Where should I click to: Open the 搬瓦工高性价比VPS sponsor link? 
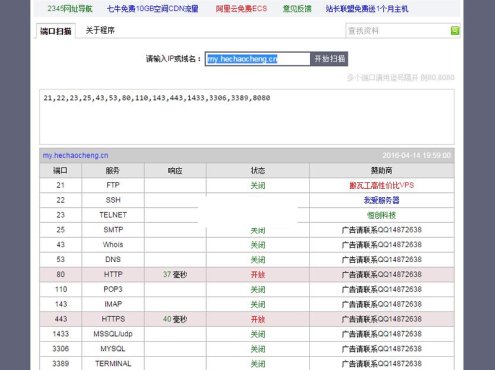tap(382, 185)
